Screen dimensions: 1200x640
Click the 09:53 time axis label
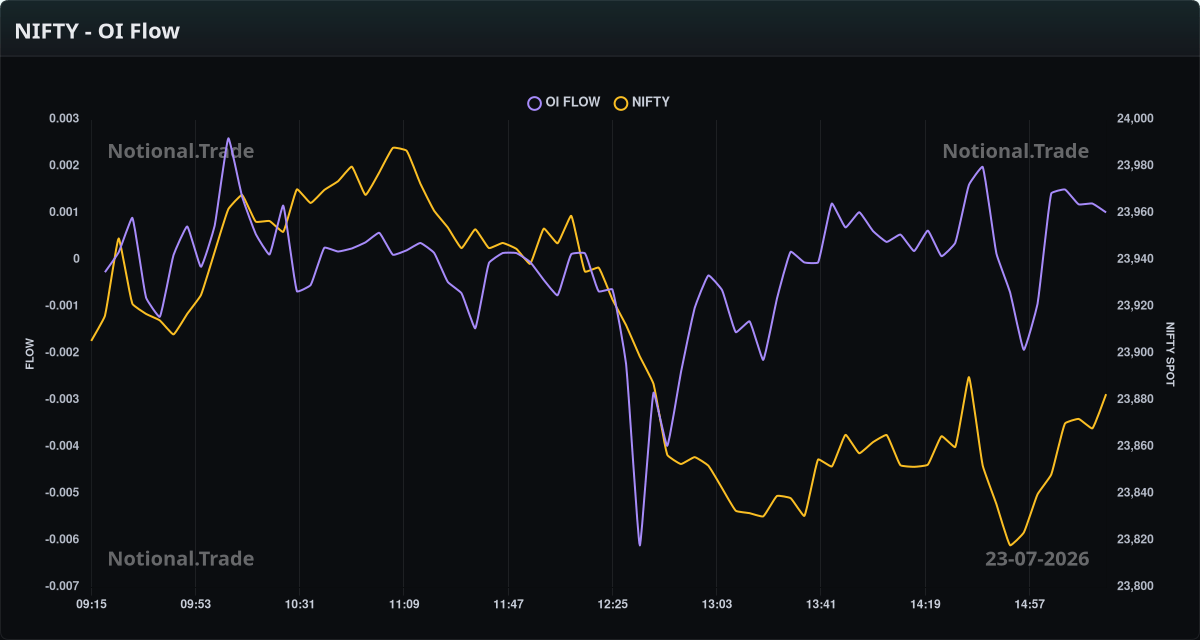(195, 604)
